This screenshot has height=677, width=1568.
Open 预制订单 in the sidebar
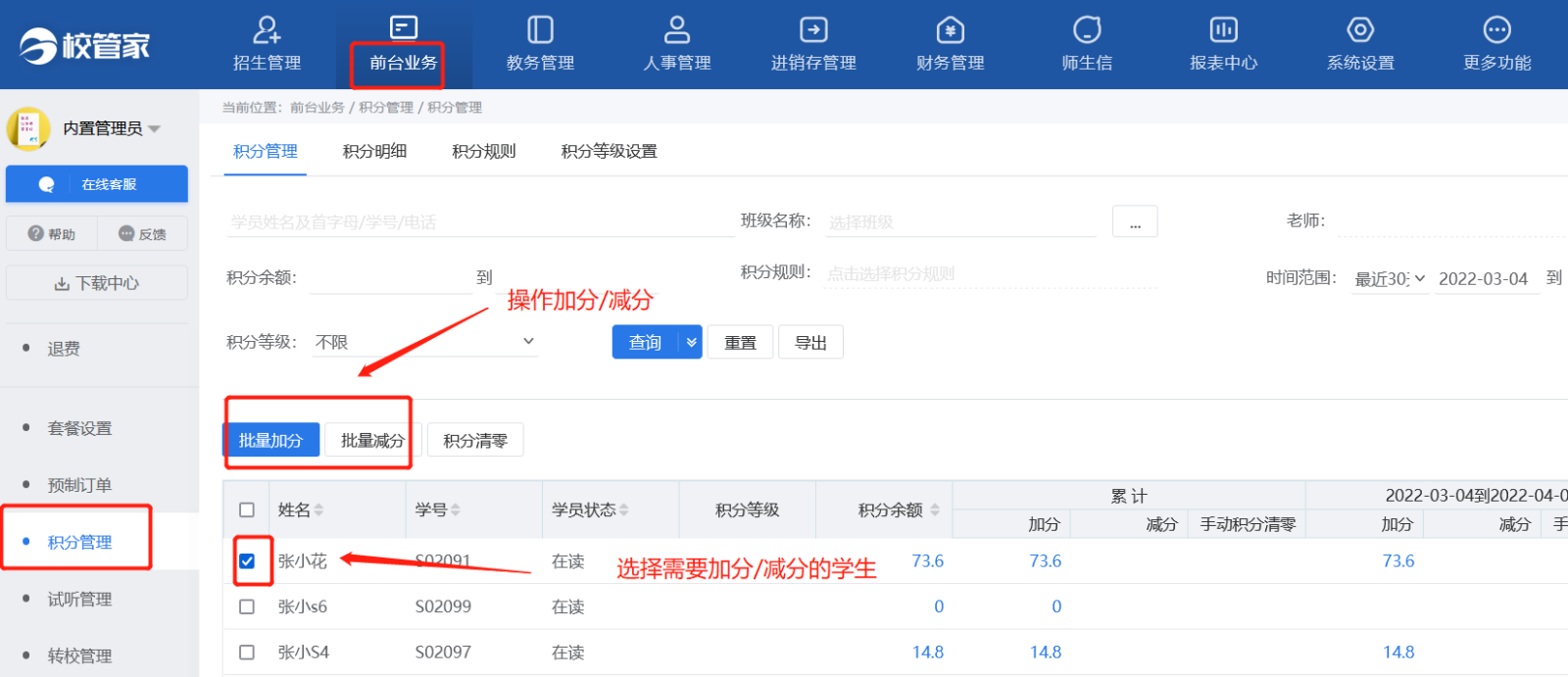pos(79,485)
